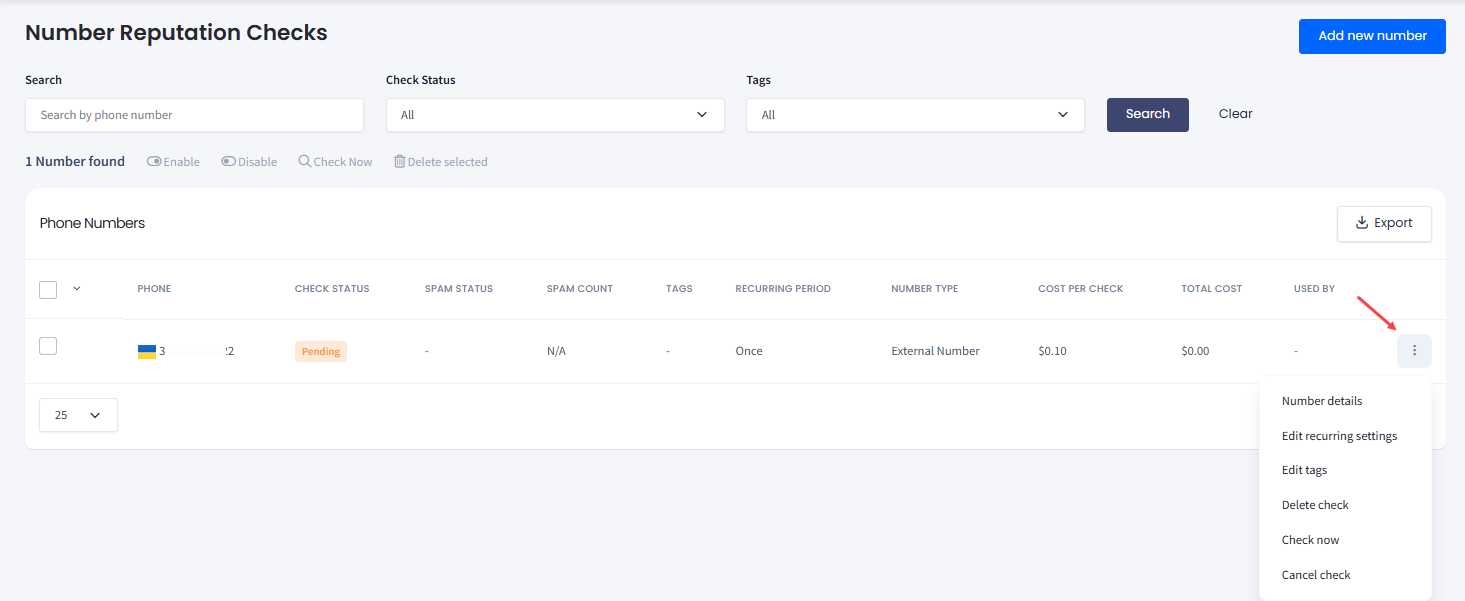Click the Search button

point(1148,115)
